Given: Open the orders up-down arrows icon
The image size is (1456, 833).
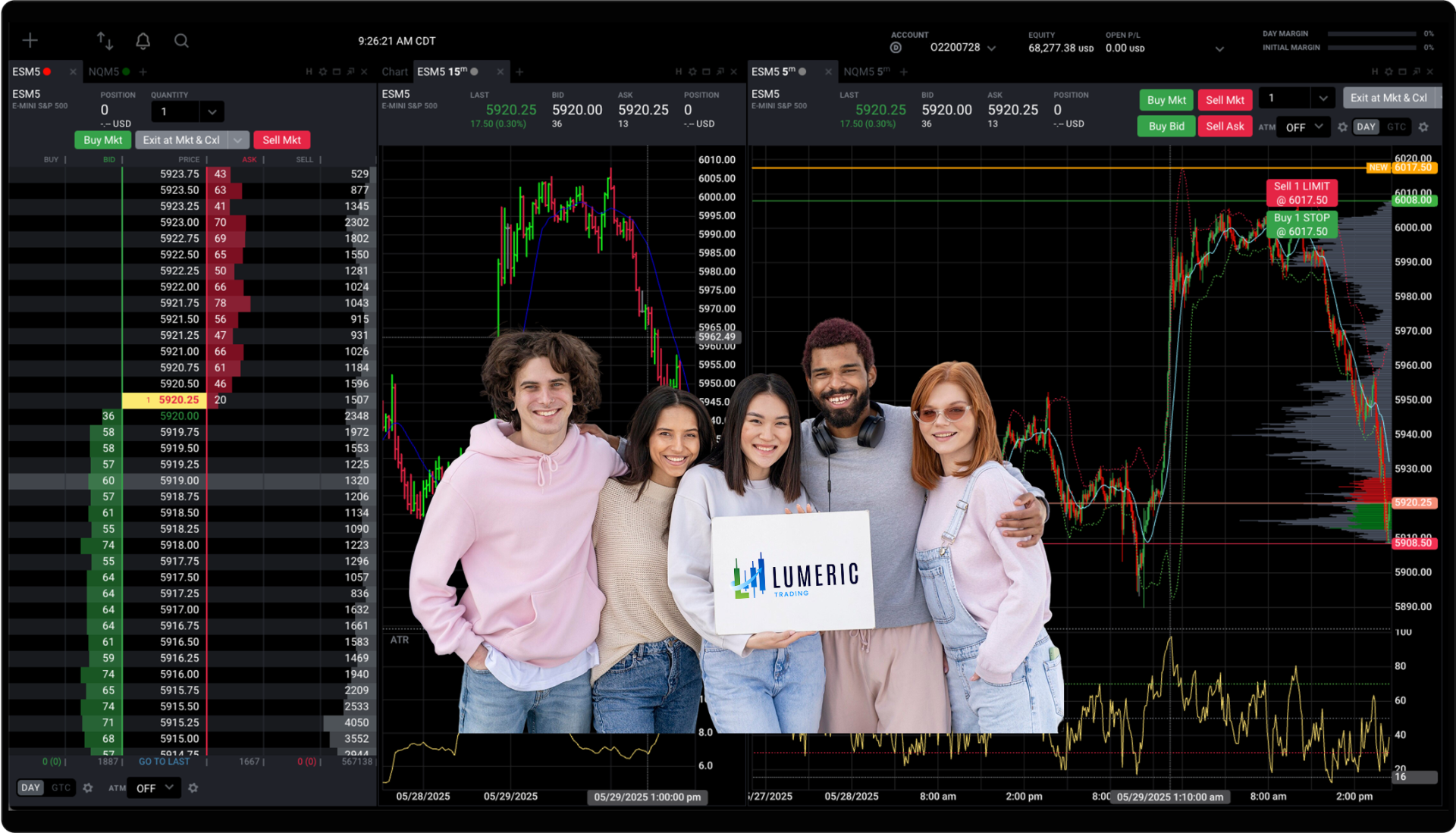Looking at the screenshot, I should [x=105, y=40].
